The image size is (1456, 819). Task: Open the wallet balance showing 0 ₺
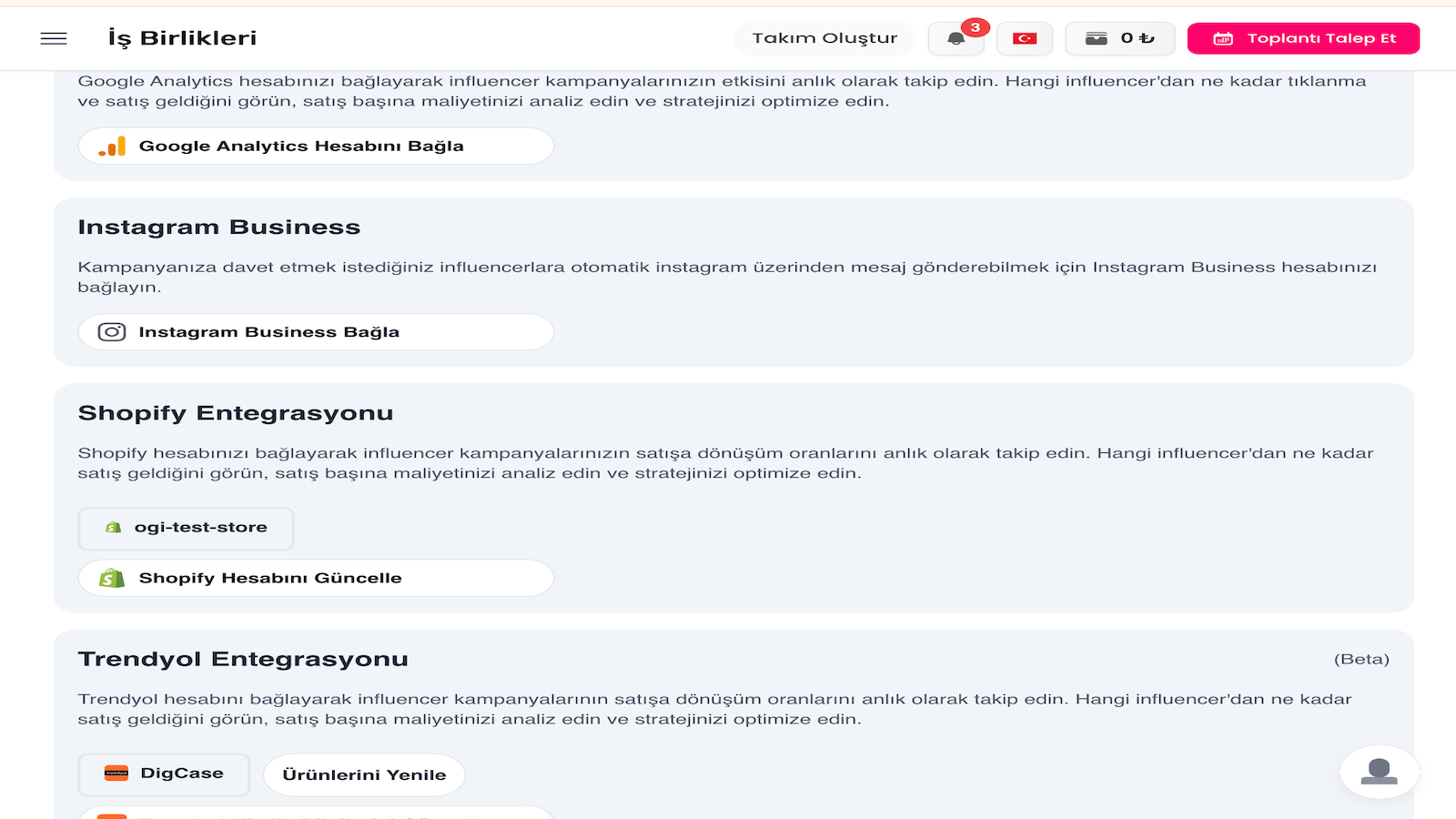pos(1120,38)
